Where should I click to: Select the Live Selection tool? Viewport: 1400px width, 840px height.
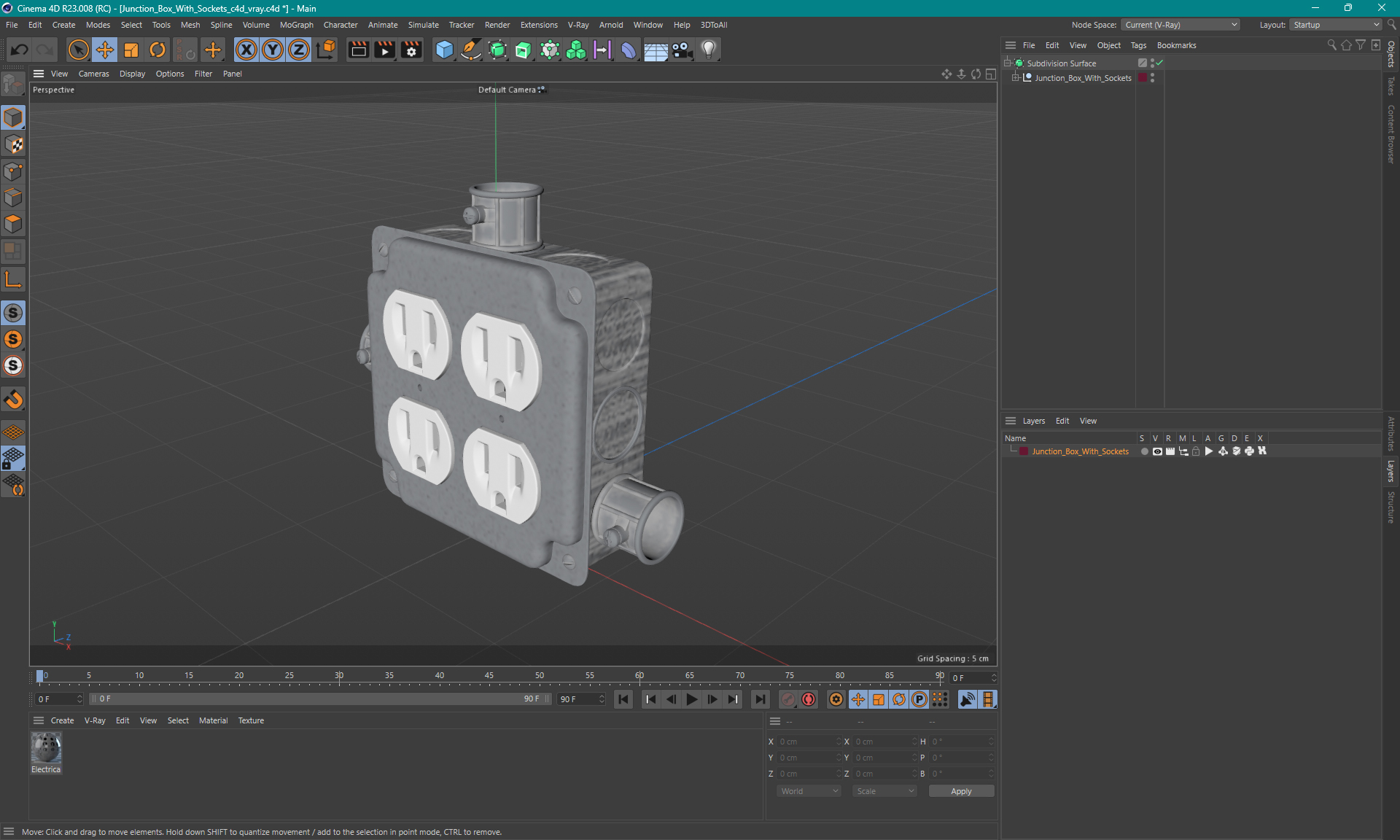click(78, 50)
